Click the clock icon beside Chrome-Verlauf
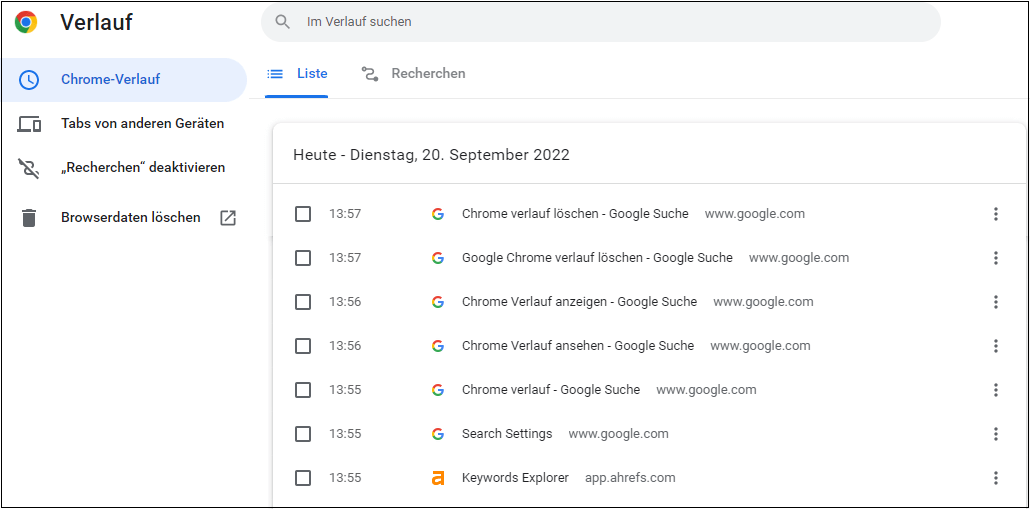The image size is (1030, 509). [28, 79]
